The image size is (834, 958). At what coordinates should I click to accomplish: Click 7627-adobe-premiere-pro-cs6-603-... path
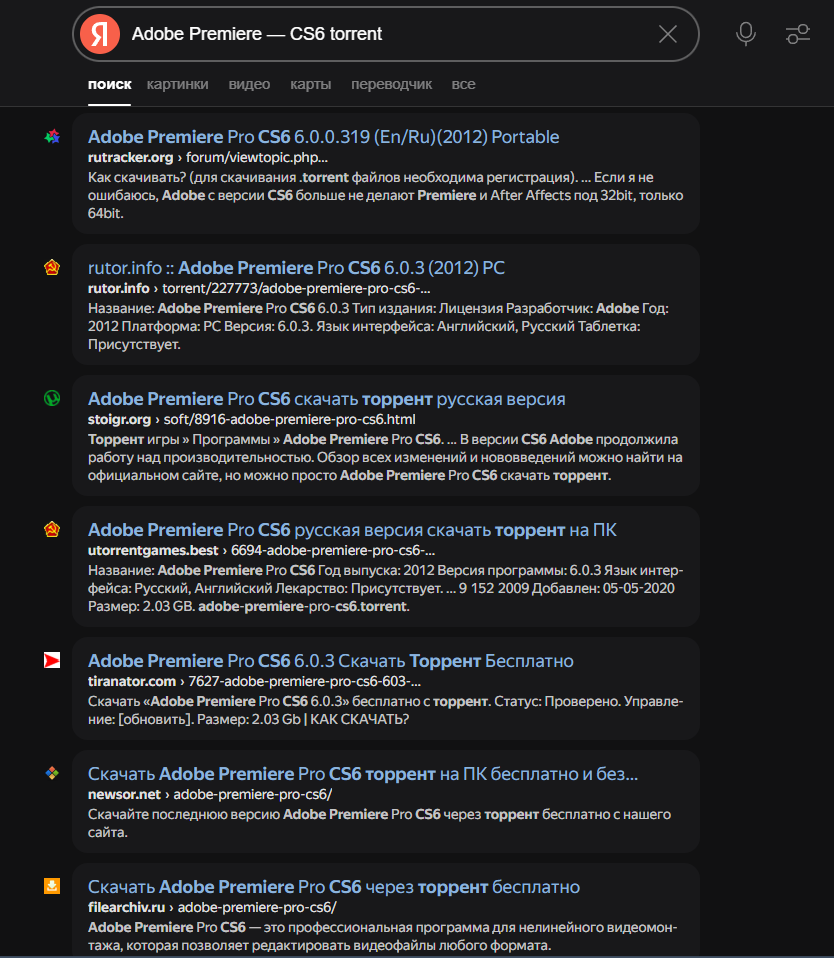[304, 681]
